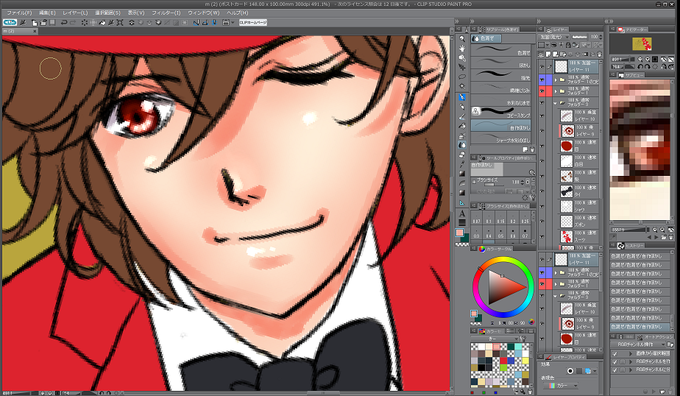Toggle visibility of スーツ suit layer
Image resolution: width=680 pixels, height=396 pixels.
[x=542, y=236]
